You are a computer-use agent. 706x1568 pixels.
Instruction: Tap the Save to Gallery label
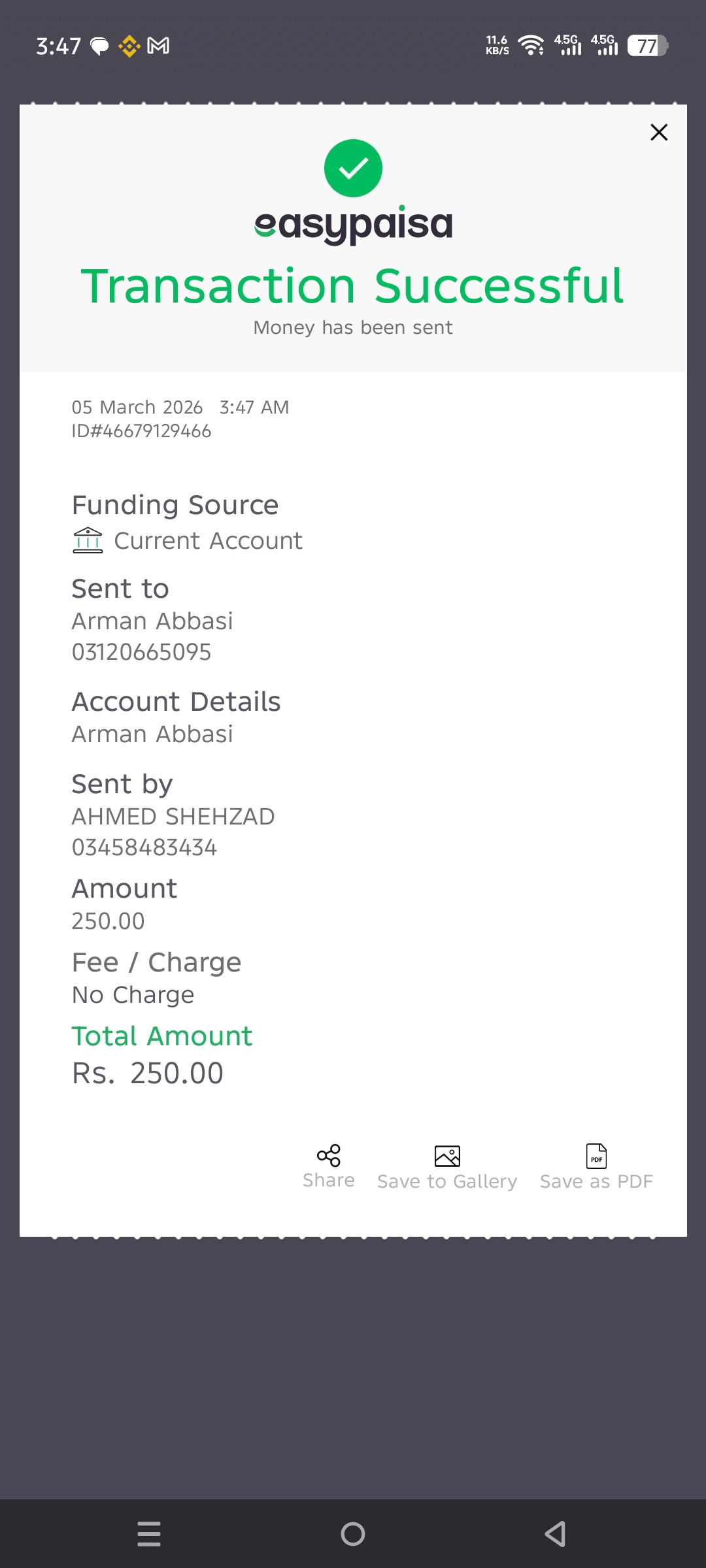pyautogui.click(x=447, y=1181)
